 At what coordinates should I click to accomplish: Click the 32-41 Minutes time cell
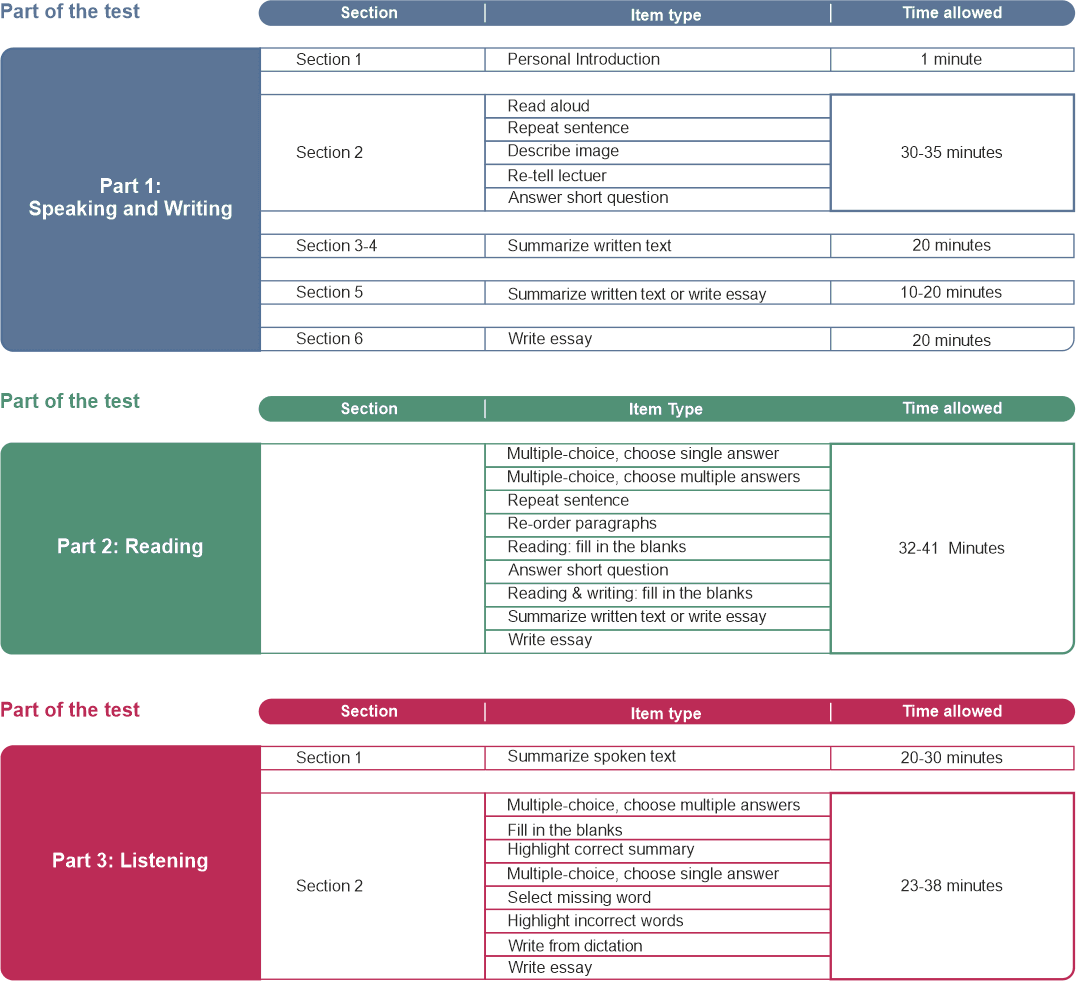tap(951, 549)
